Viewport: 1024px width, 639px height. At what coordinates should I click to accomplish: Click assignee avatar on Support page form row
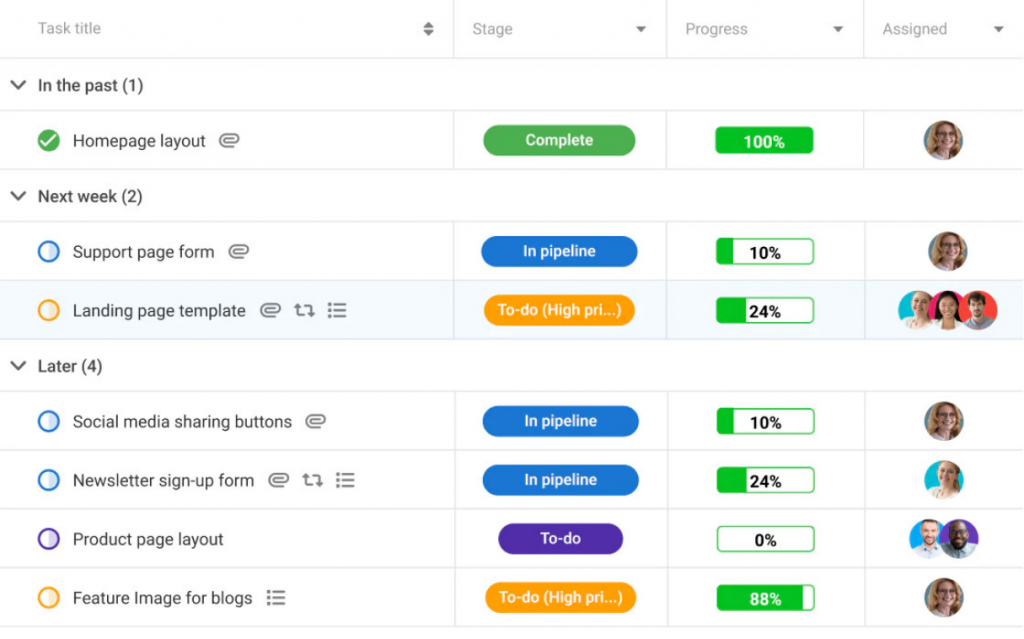point(948,251)
